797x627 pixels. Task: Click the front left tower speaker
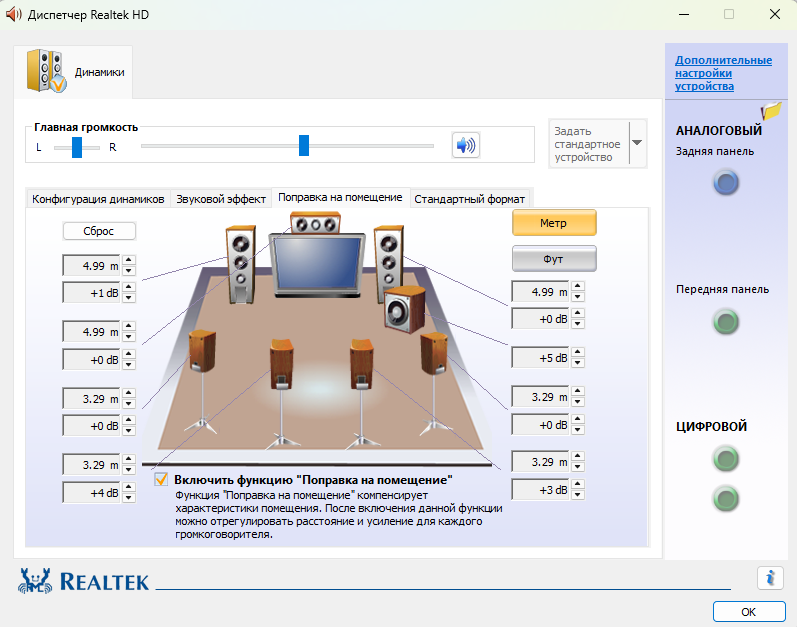tap(240, 264)
